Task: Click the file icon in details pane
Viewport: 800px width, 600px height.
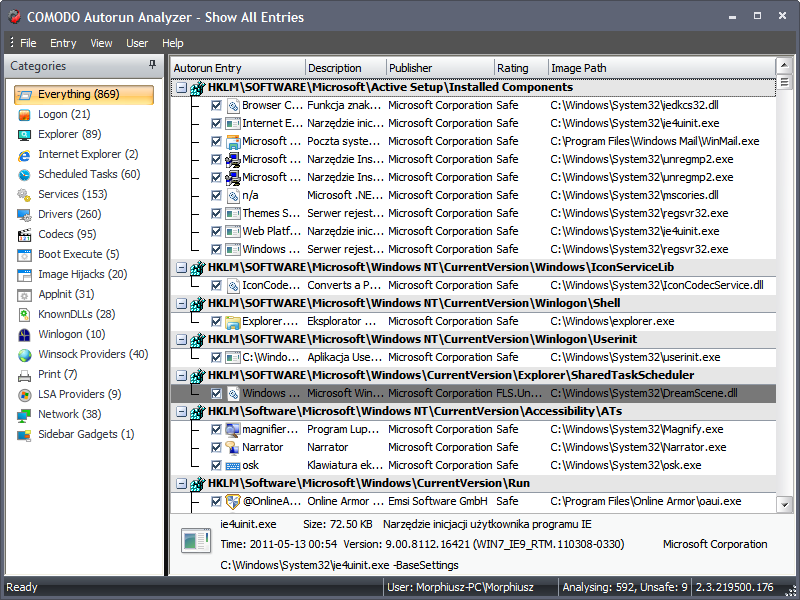Action: coord(196,541)
